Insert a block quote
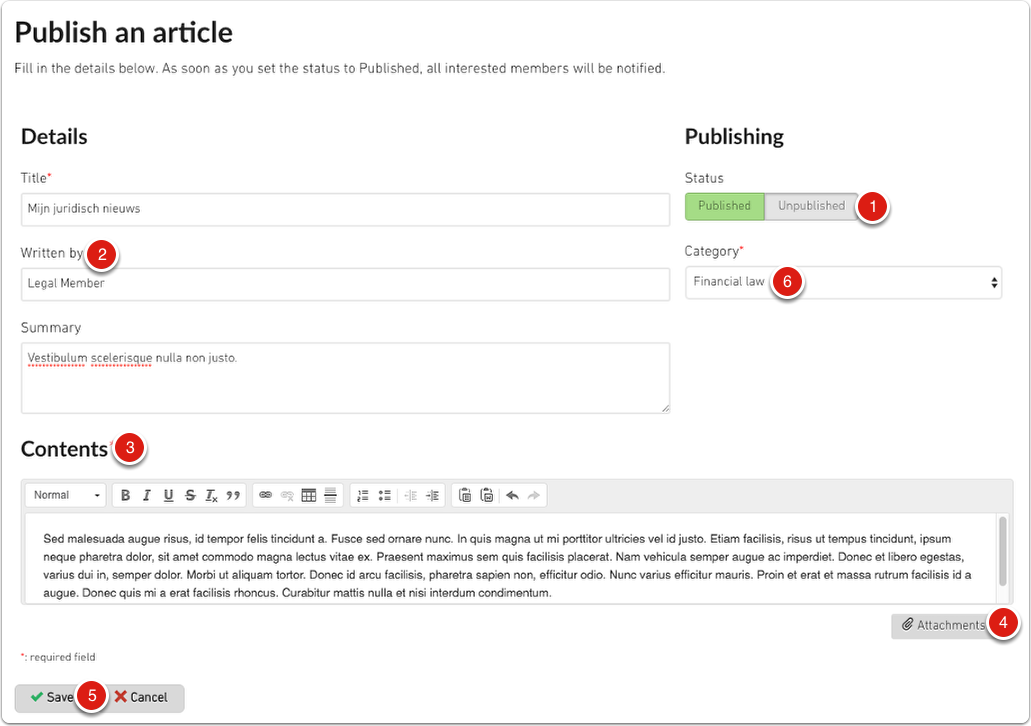Screen dimensions: 1031x726 tap(233, 495)
